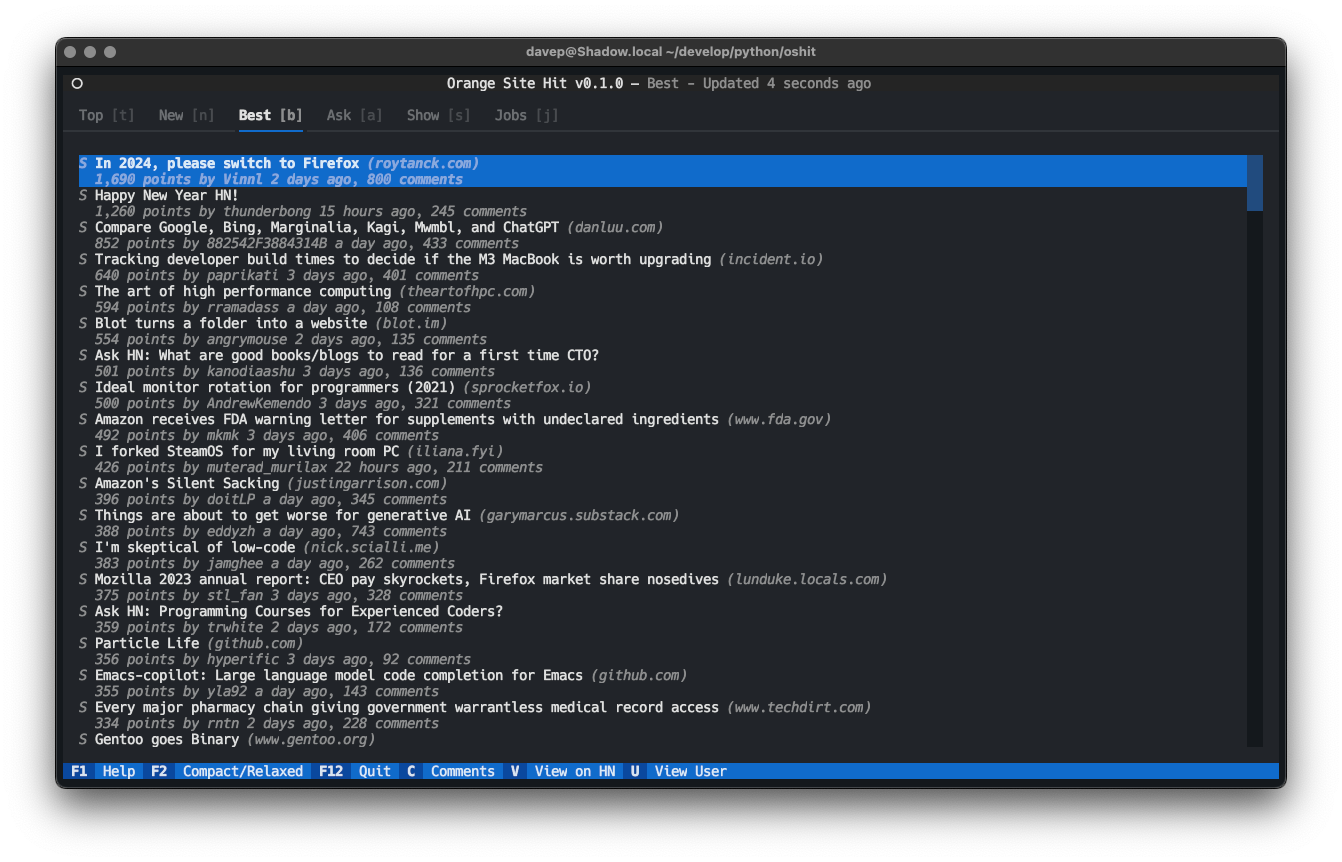Open the Jobs tab
1342x862 pixels.
pyautogui.click(x=526, y=115)
